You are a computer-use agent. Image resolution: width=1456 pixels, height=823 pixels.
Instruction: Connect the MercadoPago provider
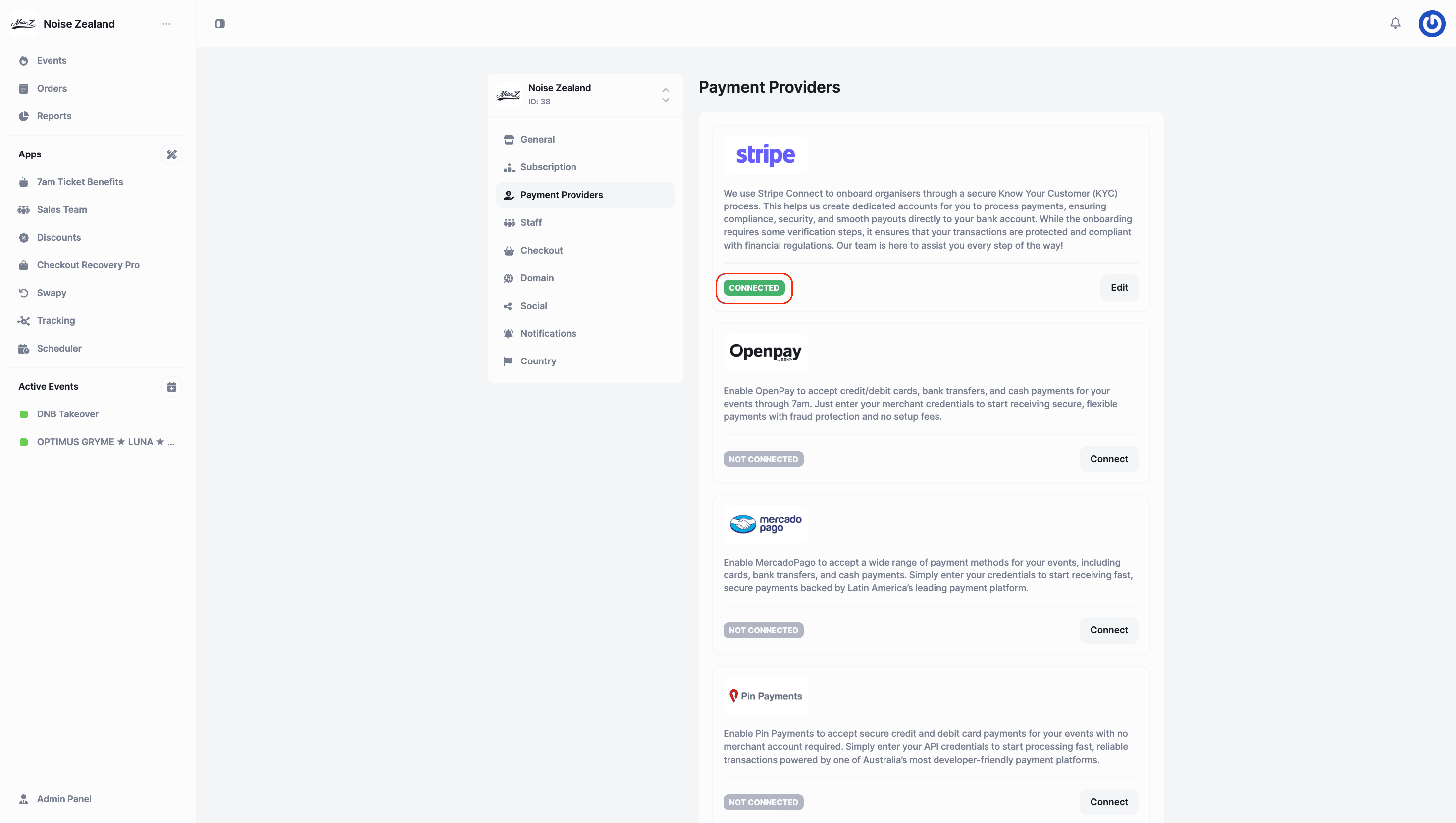[1108, 630]
